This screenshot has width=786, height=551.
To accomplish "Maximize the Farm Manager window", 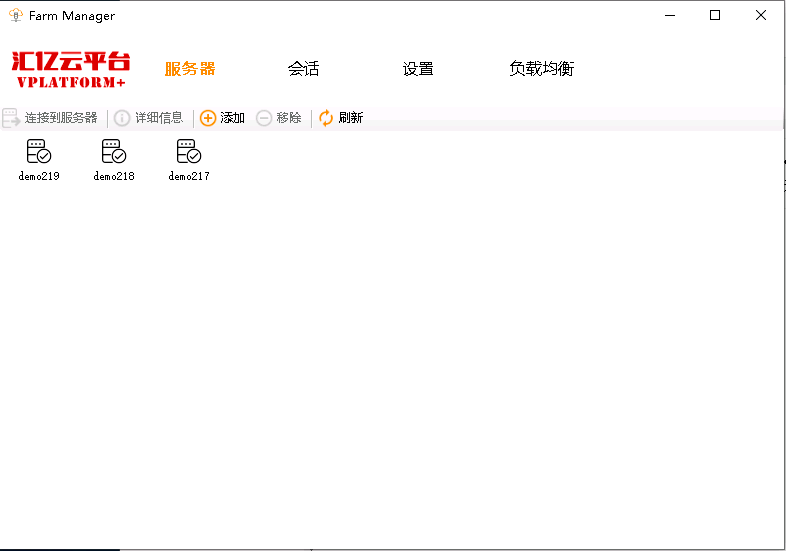I will tap(715, 16).
